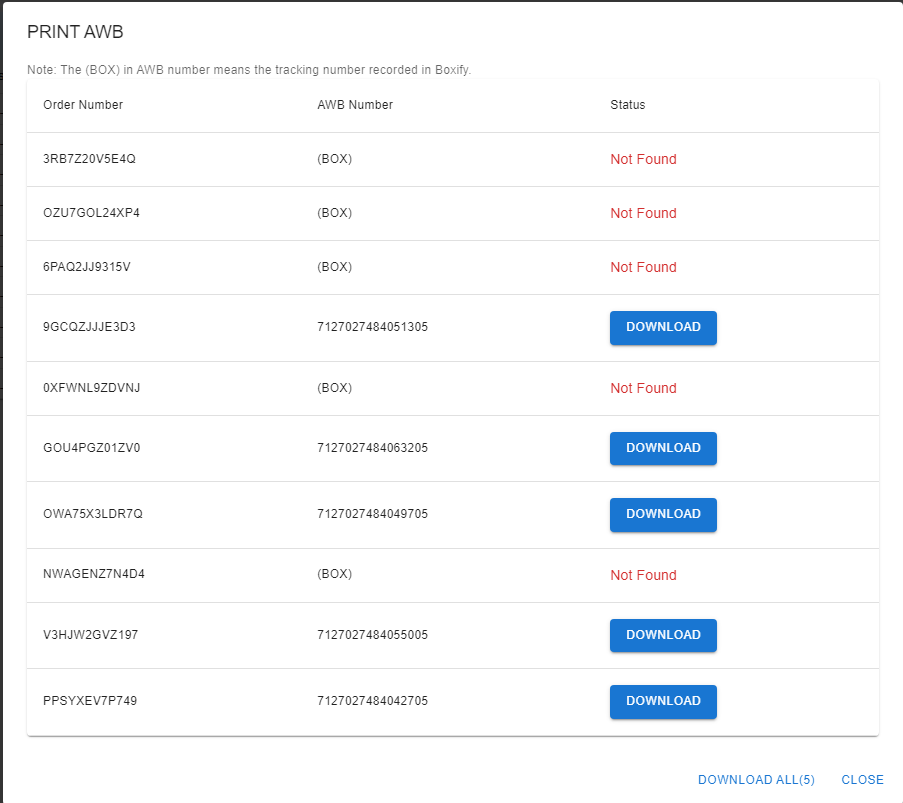Download the AWB for order GOU4PGZ01ZV0
The width and height of the screenshot is (903, 803).
pos(663,448)
